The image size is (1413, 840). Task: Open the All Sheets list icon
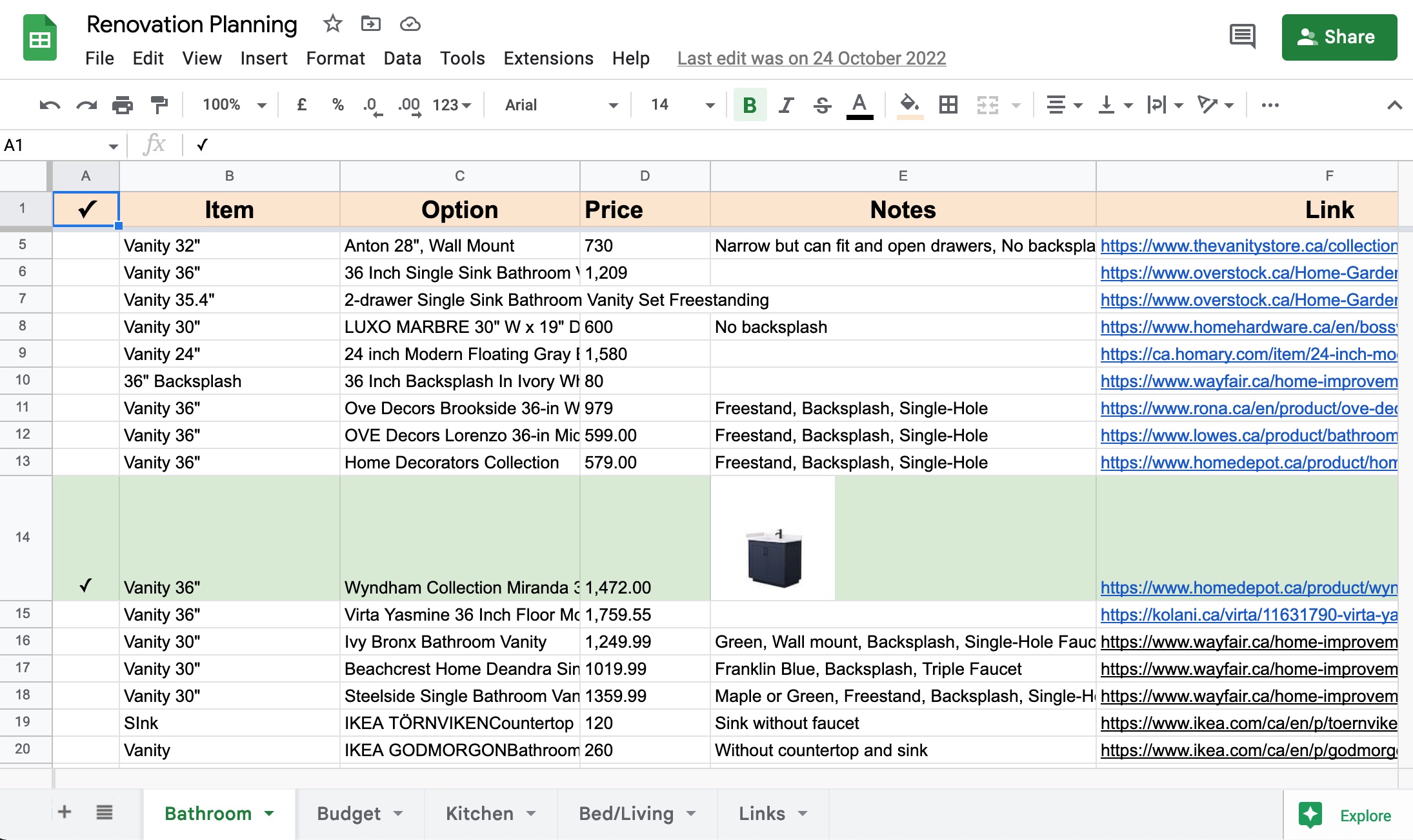coord(105,812)
